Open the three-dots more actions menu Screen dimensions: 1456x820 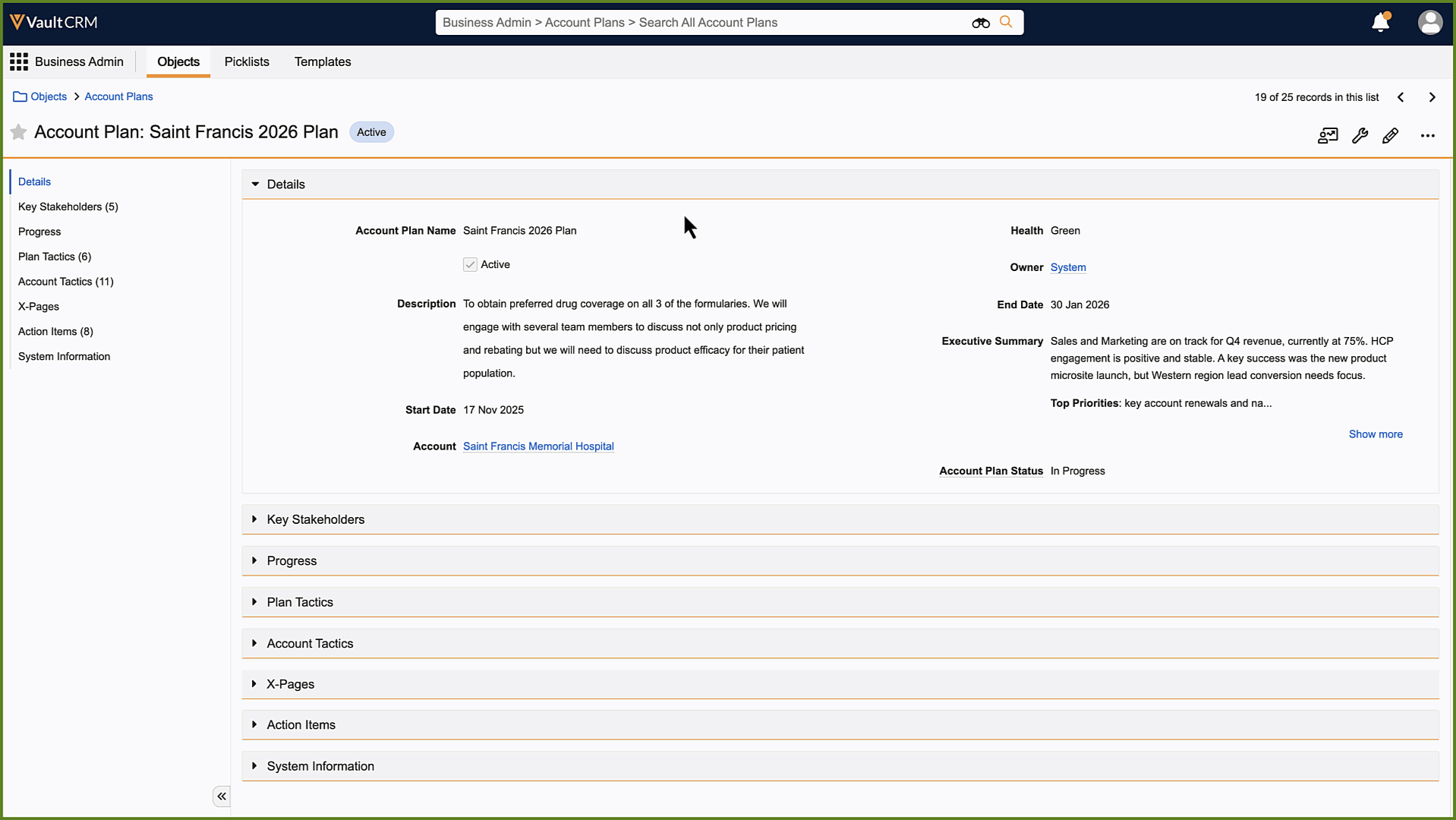(x=1427, y=136)
